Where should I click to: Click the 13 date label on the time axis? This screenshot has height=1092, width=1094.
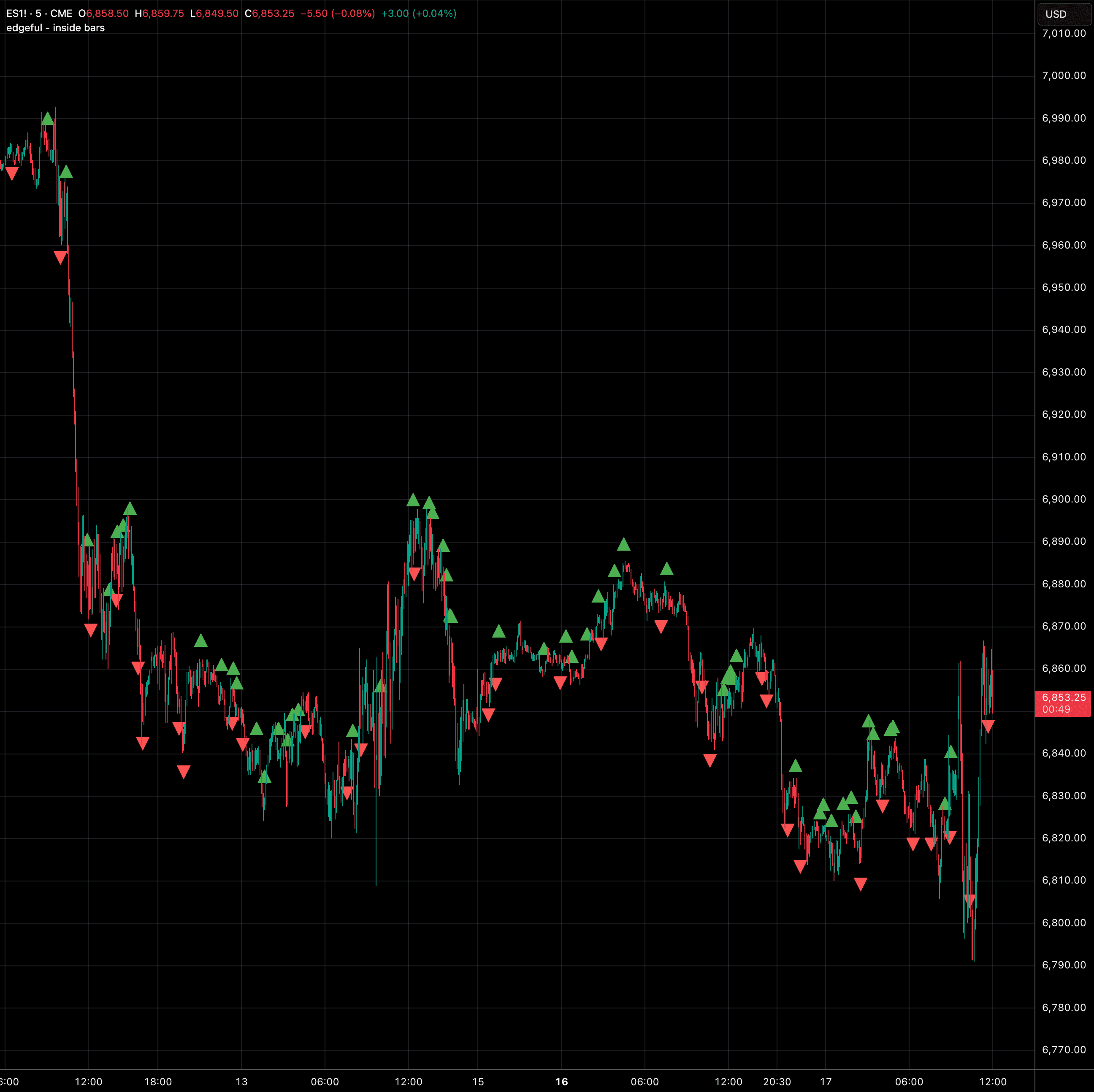241,1082
